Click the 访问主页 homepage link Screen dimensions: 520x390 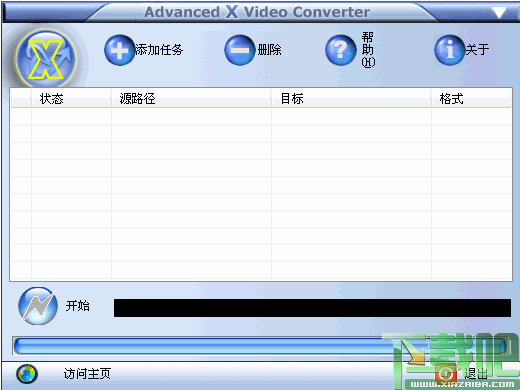tap(87, 374)
